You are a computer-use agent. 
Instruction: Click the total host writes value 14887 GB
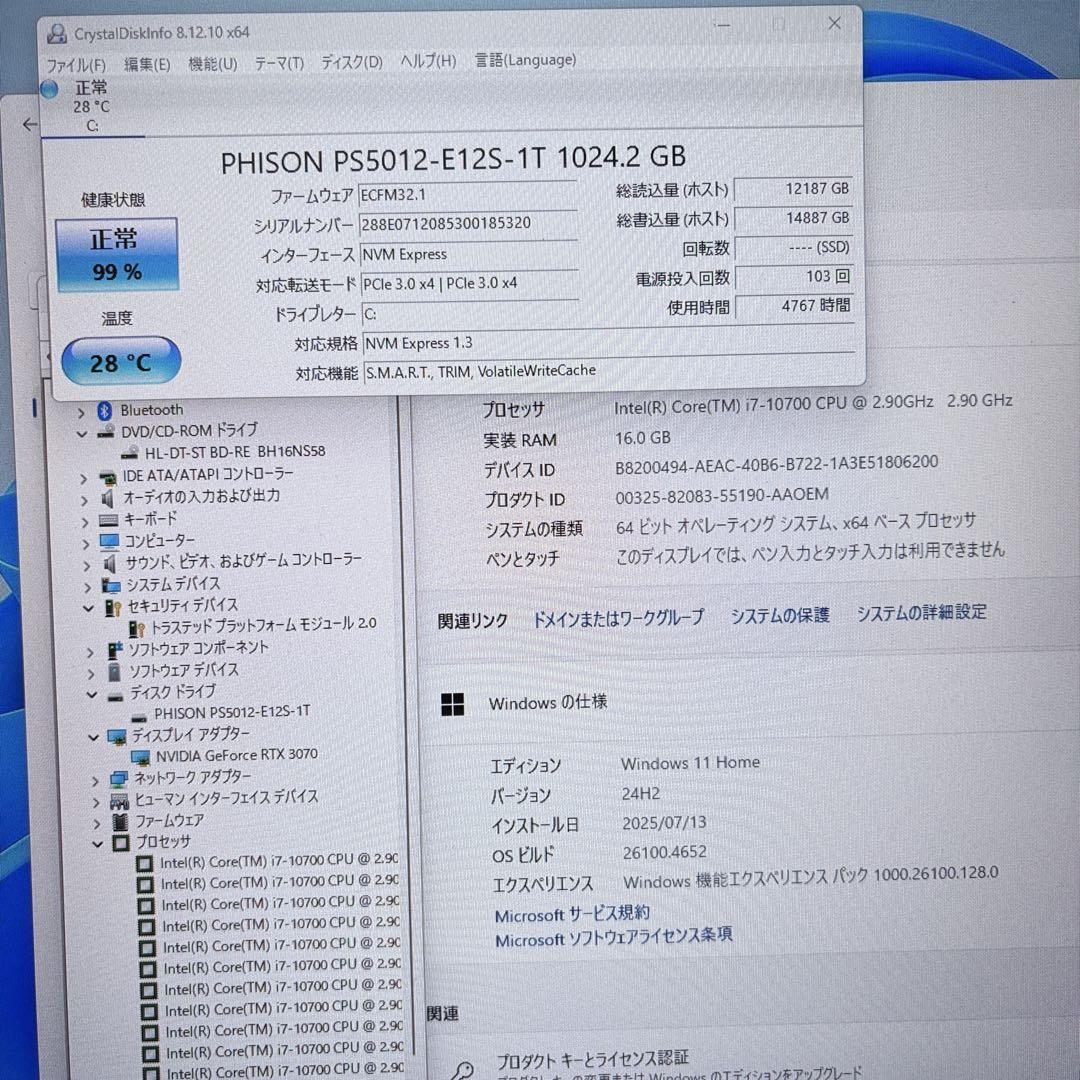pyautogui.click(x=793, y=218)
